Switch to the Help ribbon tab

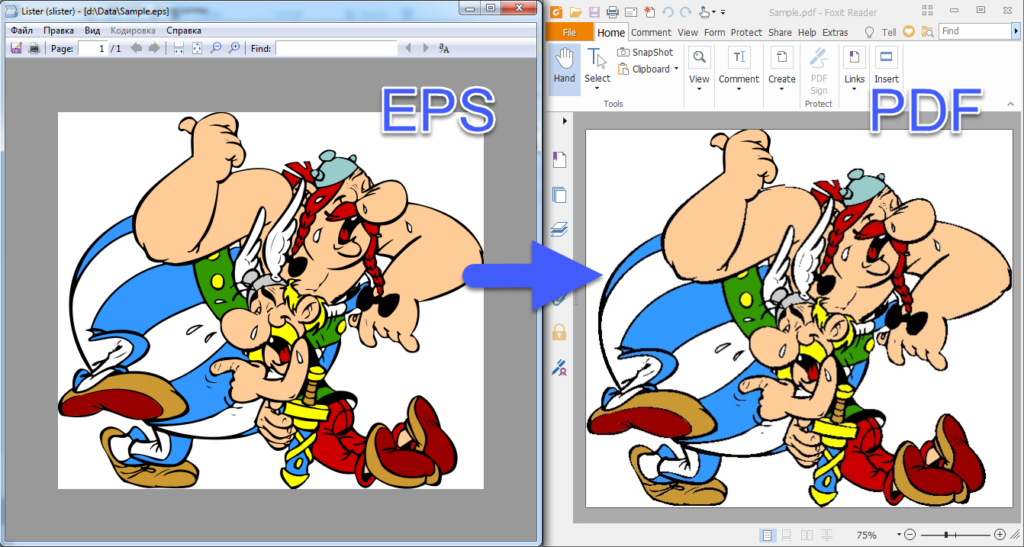(807, 32)
